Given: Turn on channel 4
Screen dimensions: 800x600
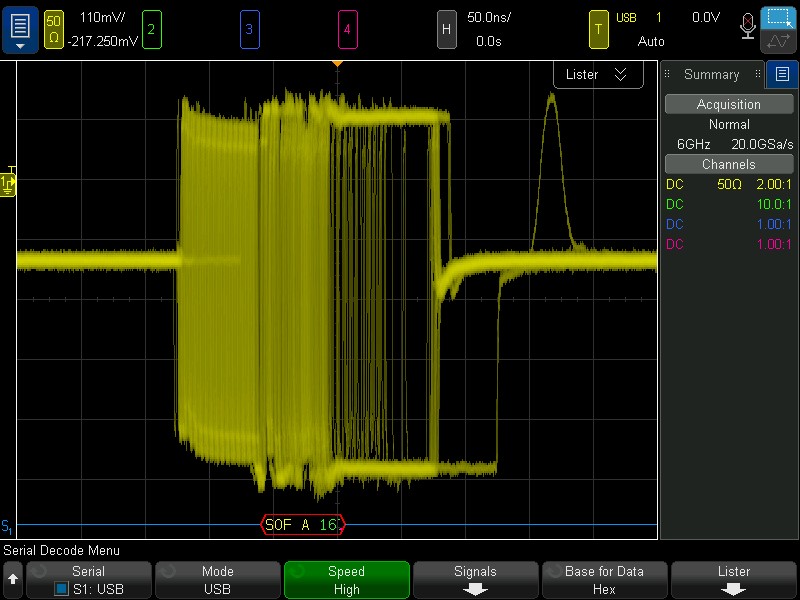Looking at the screenshot, I should coord(347,30).
